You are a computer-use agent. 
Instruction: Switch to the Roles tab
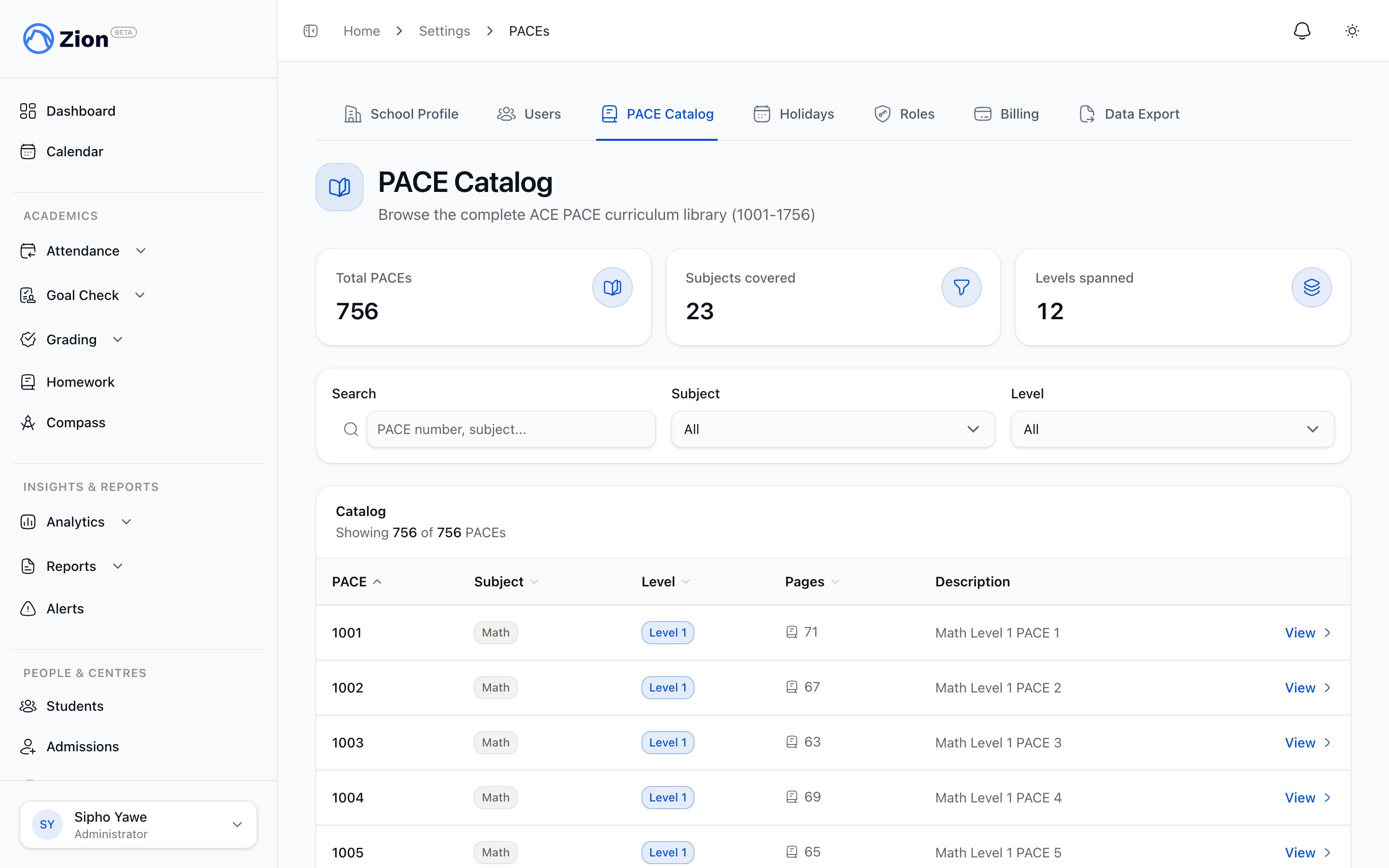pos(904,114)
